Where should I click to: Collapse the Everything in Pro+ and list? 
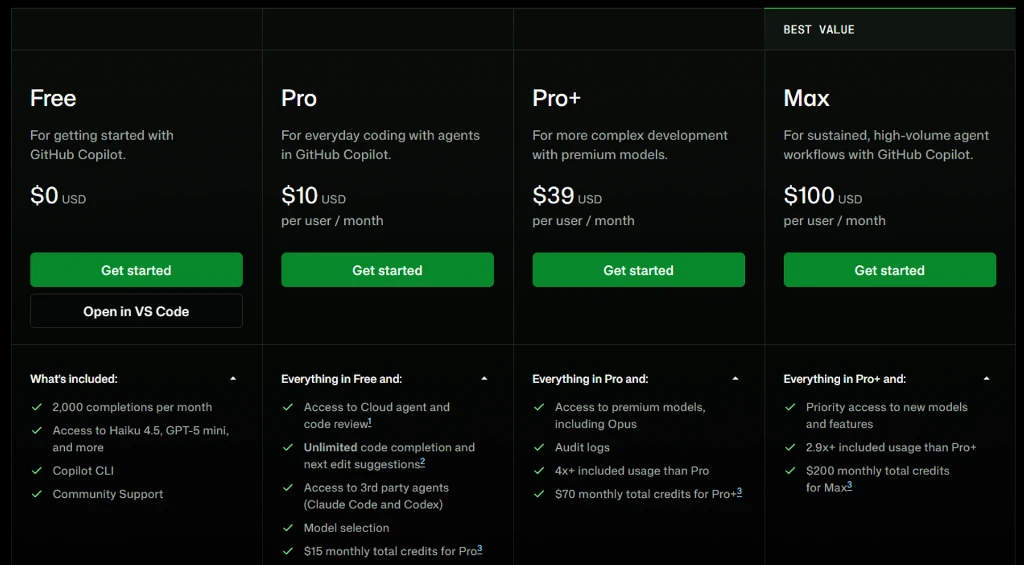[x=986, y=379]
